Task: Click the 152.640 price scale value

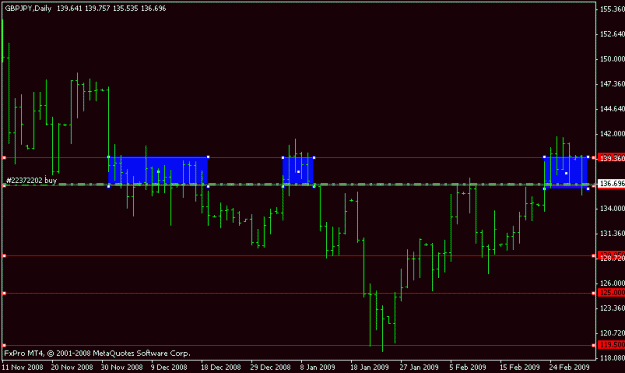Action: pos(612,34)
